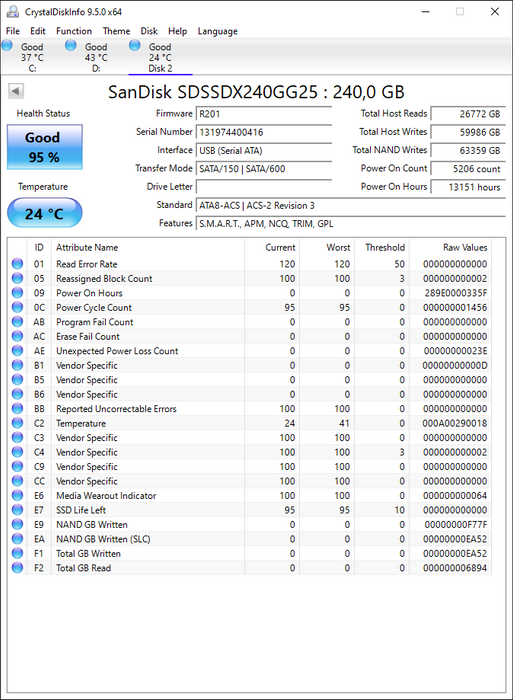
Task: Minimize the CrystalDiskInfo window
Action: (425, 12)
